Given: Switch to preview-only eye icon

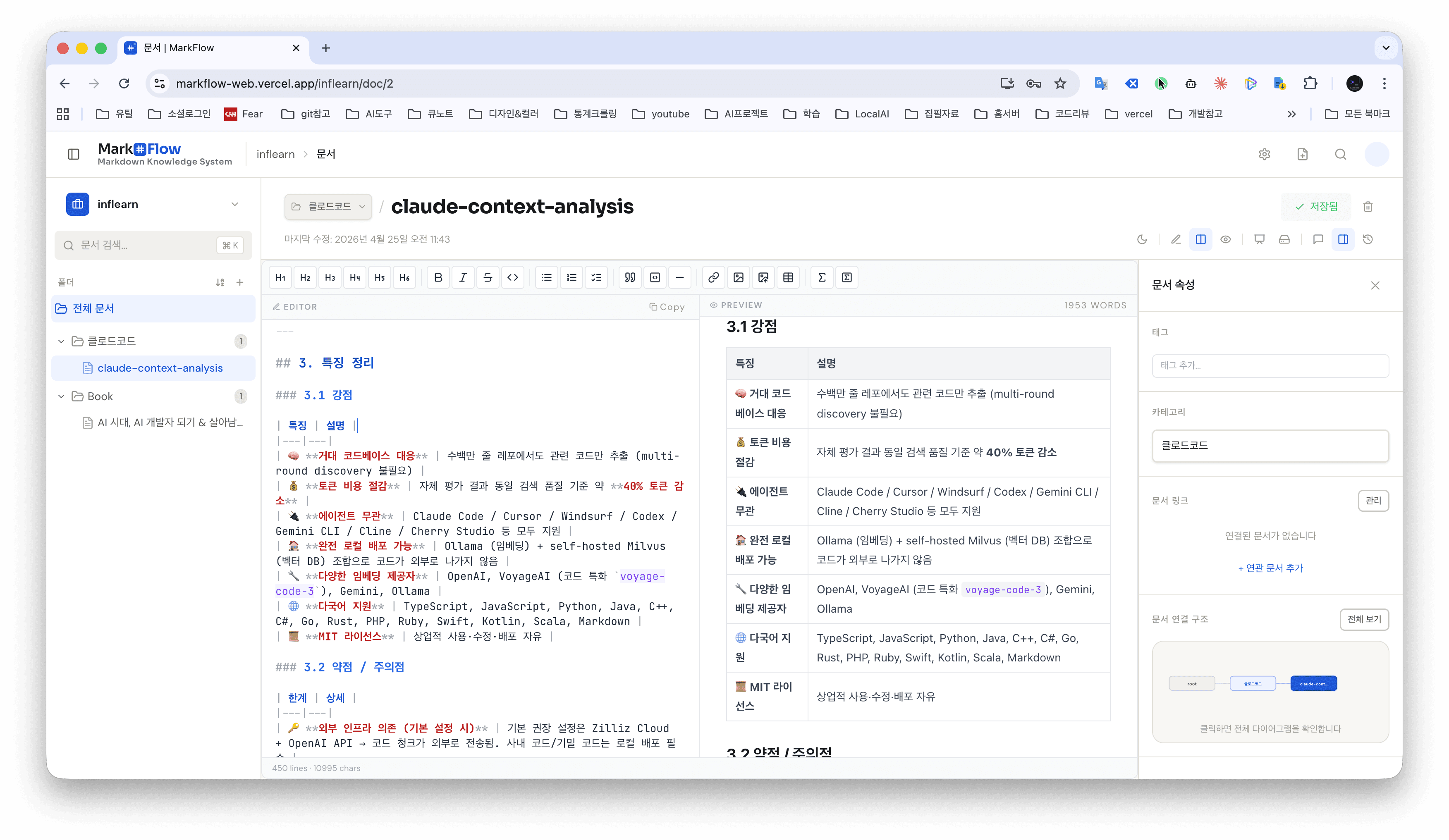Looking at the screenshot, I should [x=1225, y=239].
